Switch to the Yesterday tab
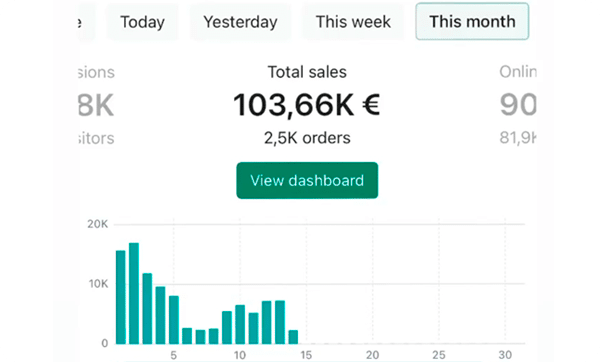600x362 pixels. [x=240, y=22]
